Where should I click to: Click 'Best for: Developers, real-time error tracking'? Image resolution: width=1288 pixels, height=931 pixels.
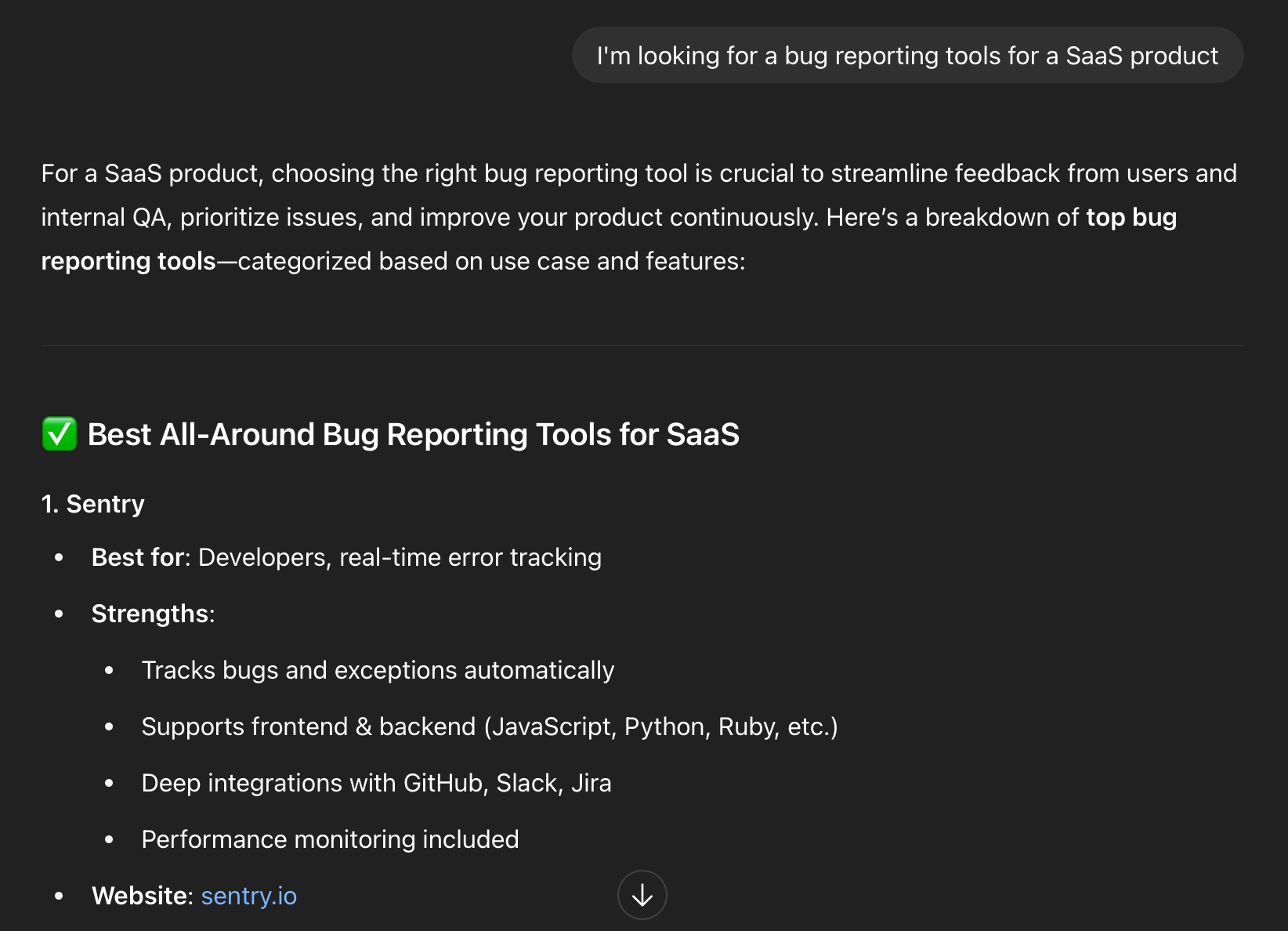tap(346, 557)
